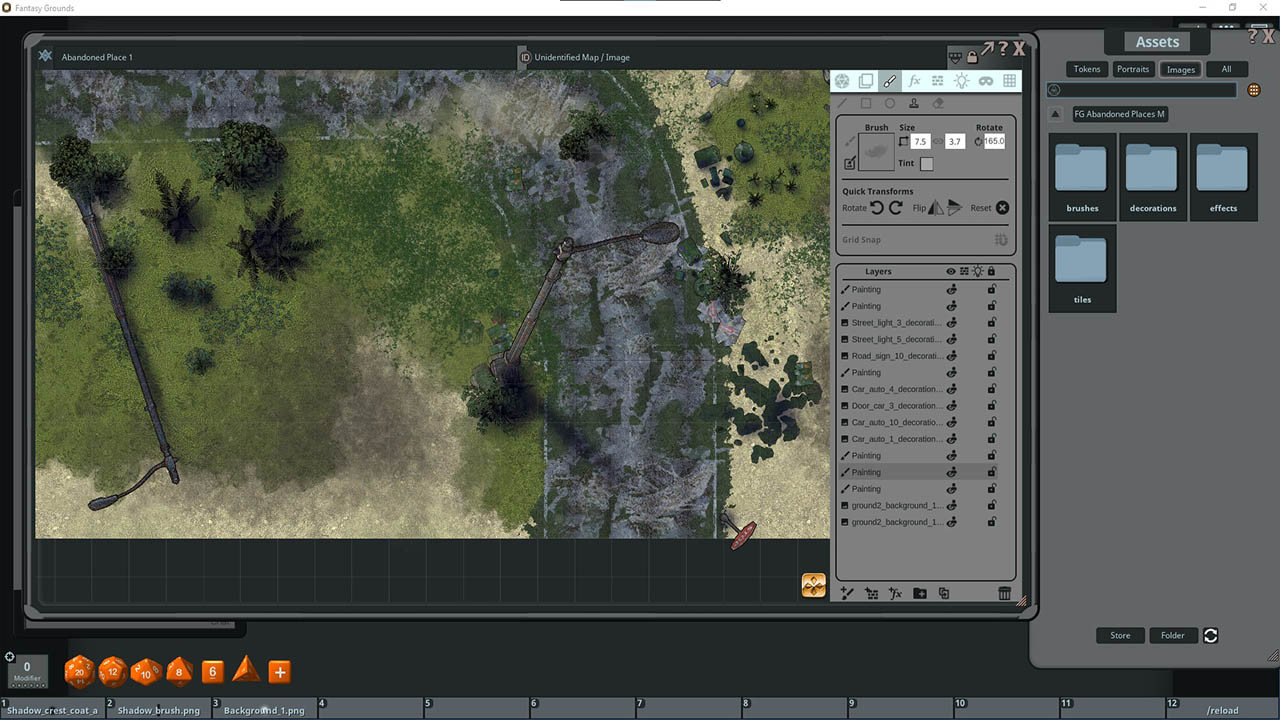
Task: Click the lighting bulb toolbar icon
Action: coord(962,81)
